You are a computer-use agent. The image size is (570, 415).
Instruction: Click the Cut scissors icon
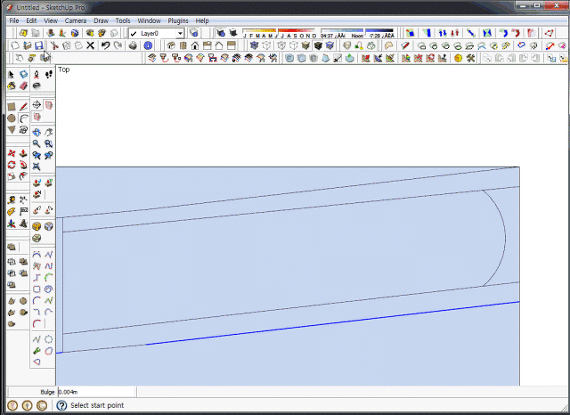point(55,45)
